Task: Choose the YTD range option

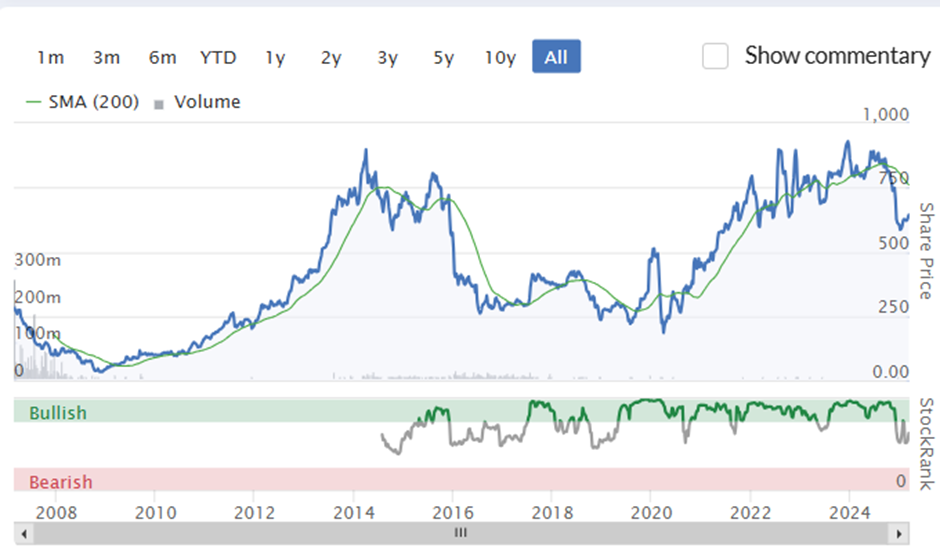Action: [x=218, y=57]
